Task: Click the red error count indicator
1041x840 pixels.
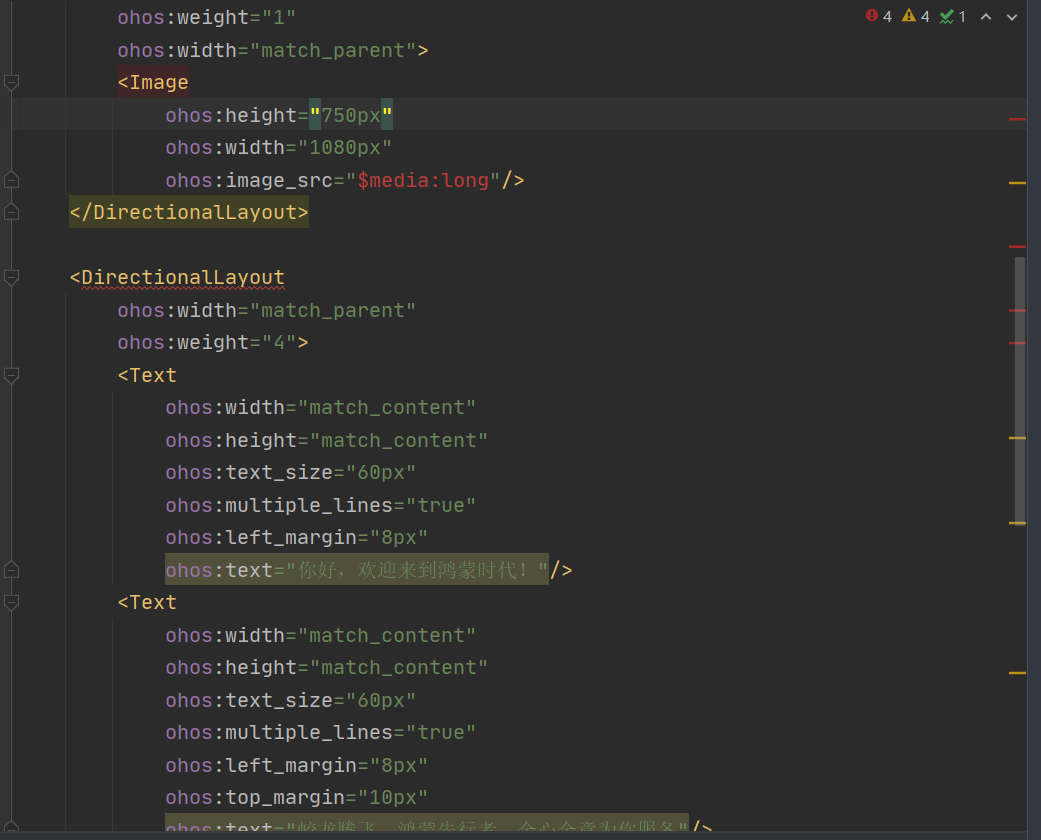Action: (x=878, y=16)
